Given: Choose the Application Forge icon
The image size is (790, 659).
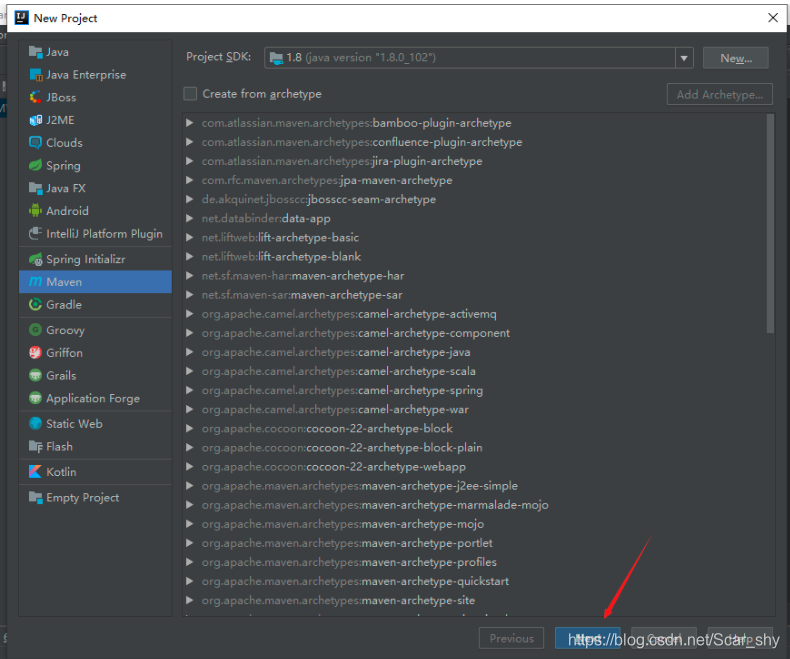Looking at the screenshot, I should point(35,398).
